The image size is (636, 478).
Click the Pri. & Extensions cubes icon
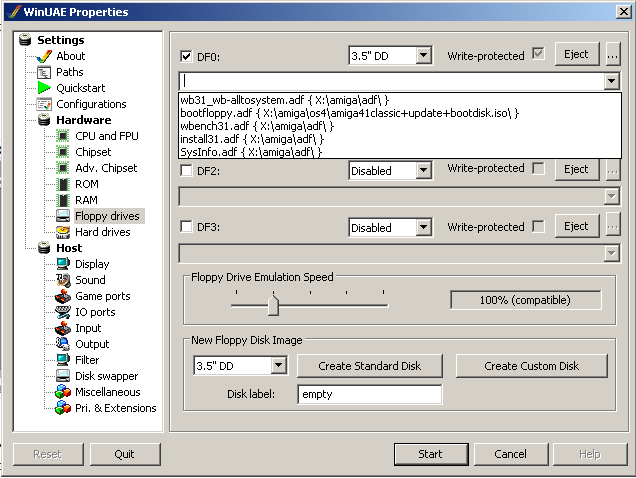pyautogui.click(x=62, y=408)
